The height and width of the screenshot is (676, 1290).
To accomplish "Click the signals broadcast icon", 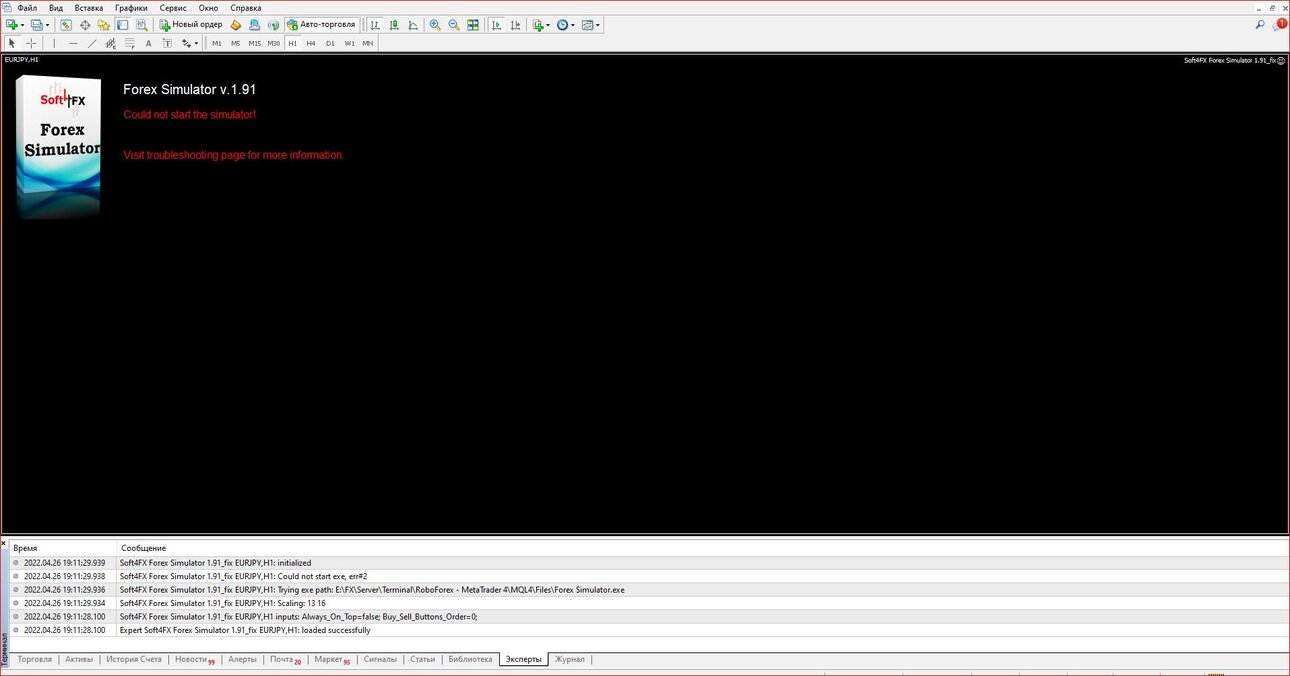I will pyautogui.click(x=273, y=25).
